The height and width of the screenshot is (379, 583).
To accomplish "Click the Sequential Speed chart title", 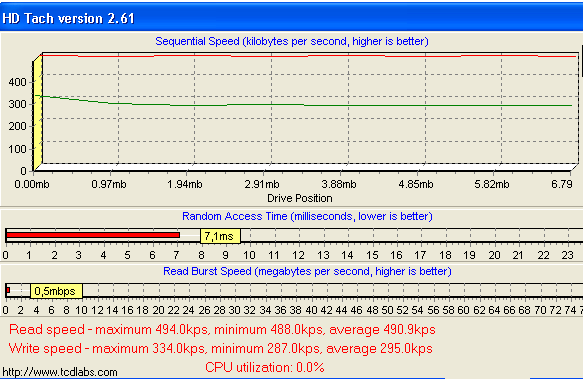I will pyautogui.click(x=292, y=41).
